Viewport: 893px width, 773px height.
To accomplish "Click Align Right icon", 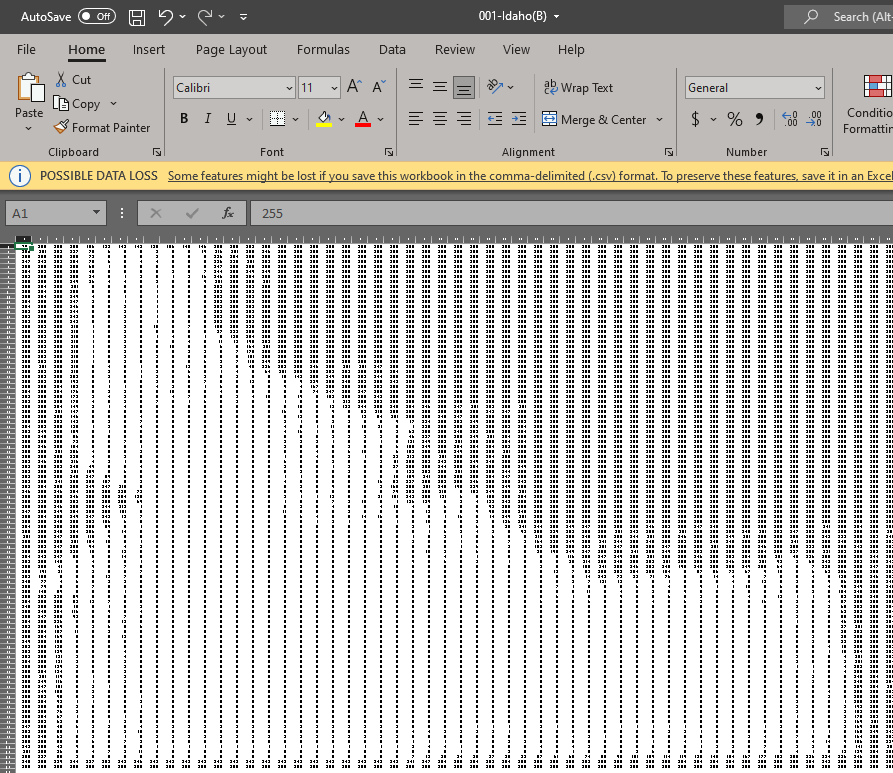I will (464, 118).
